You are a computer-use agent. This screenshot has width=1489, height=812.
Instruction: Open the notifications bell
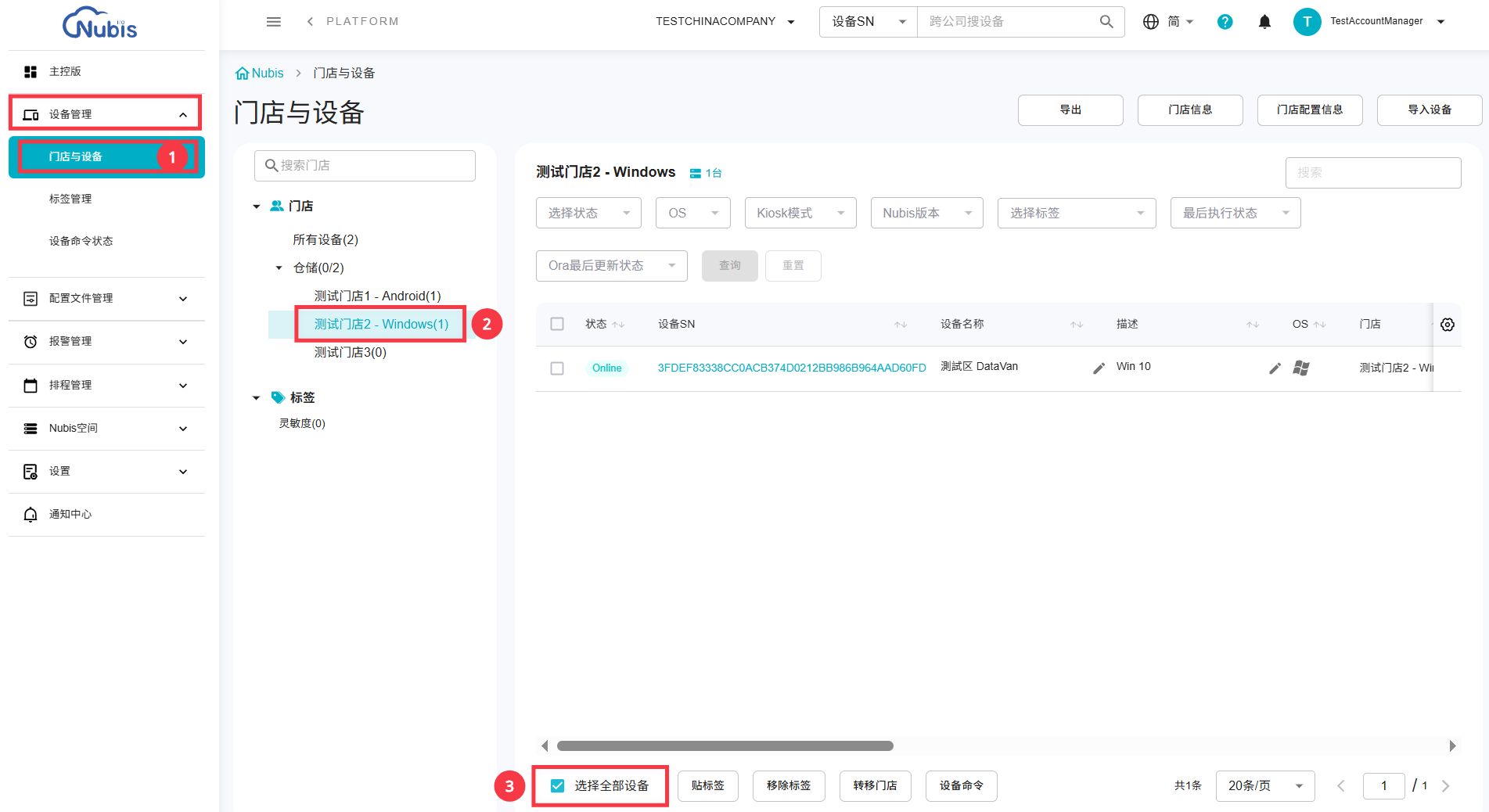coord(1264,22)
